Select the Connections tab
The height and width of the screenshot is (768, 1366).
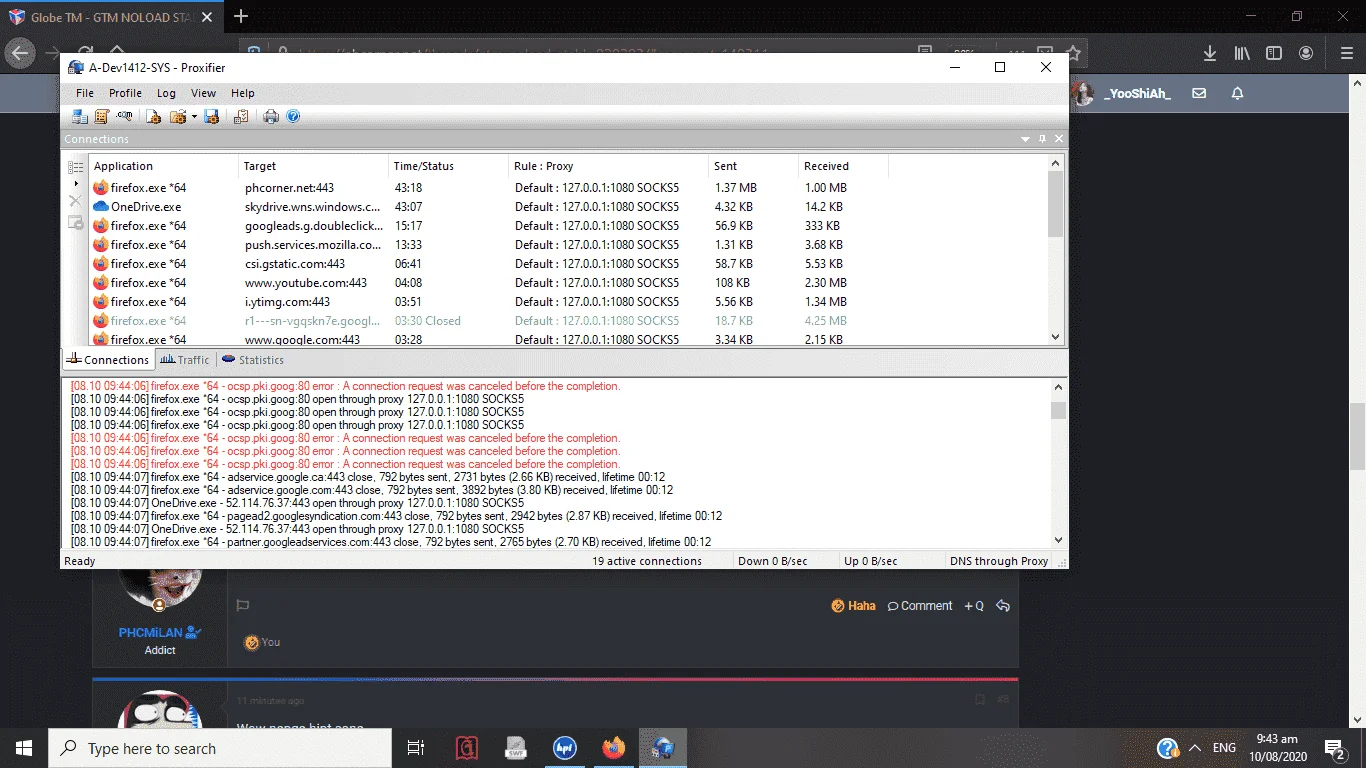108,360
